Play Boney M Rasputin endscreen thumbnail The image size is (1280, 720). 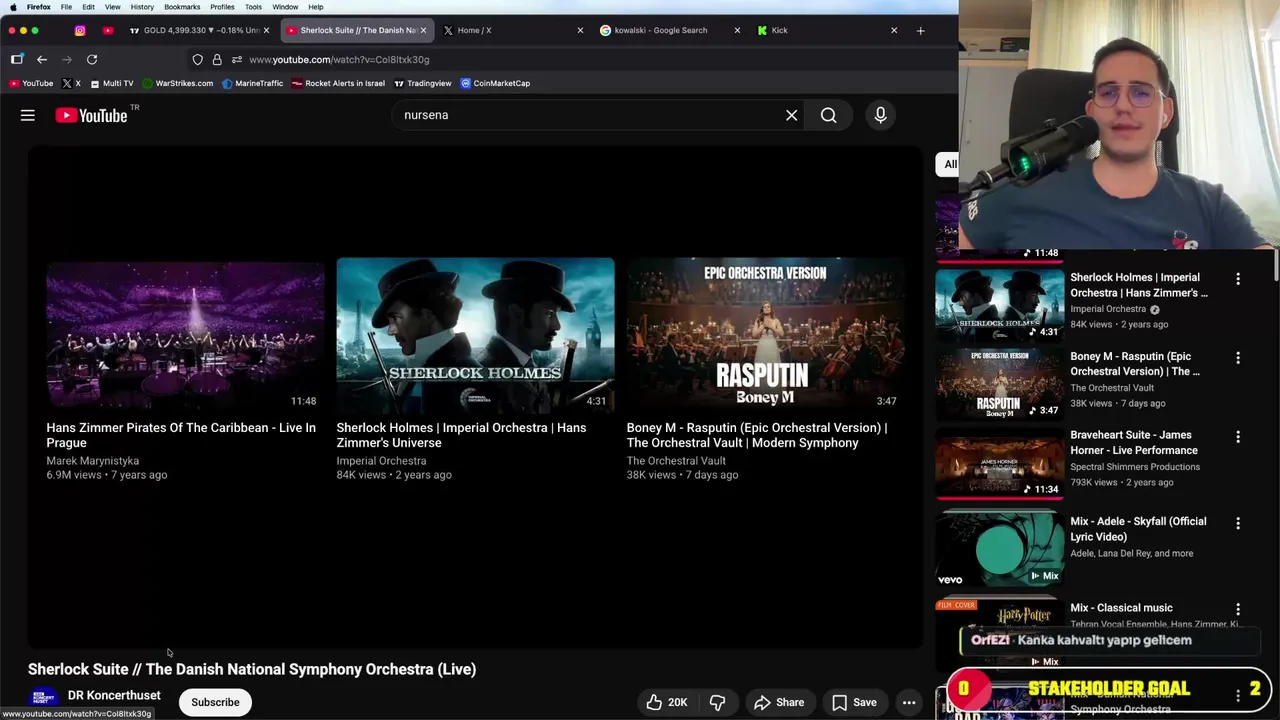765,335
